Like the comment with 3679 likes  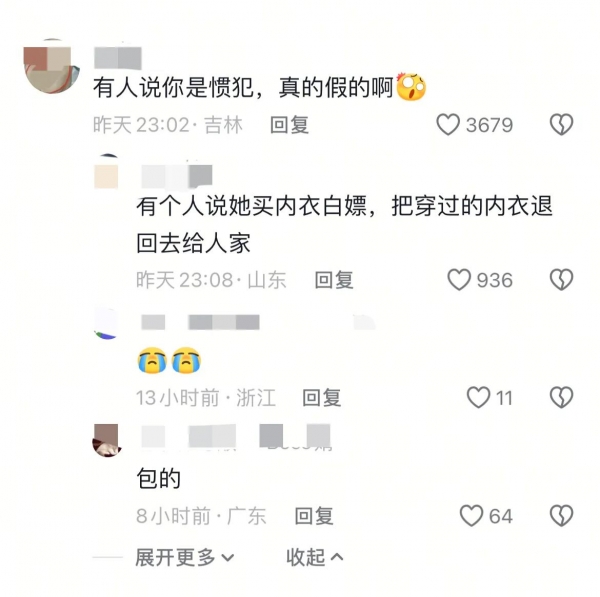tap(448, 125)
